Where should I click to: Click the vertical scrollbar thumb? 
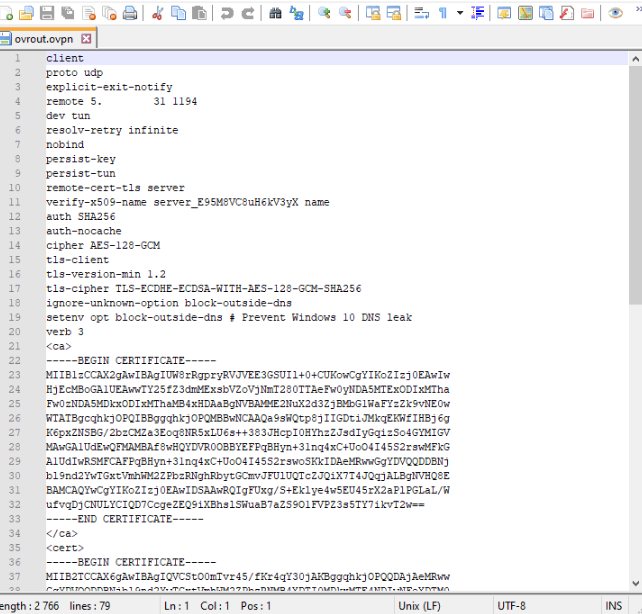pos(635,180)
